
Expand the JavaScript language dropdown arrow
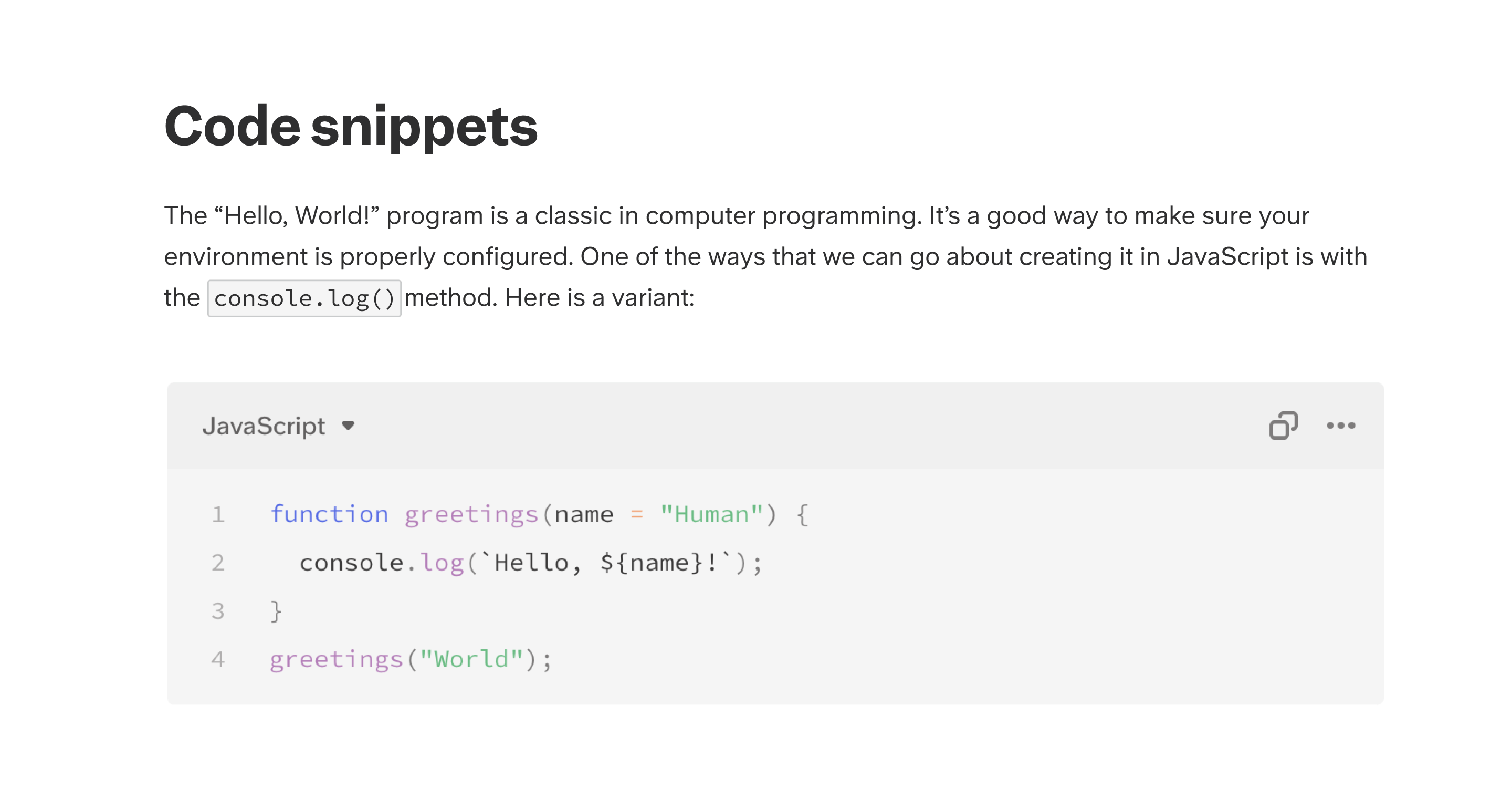pyautogui.click(x=348, y=426)
